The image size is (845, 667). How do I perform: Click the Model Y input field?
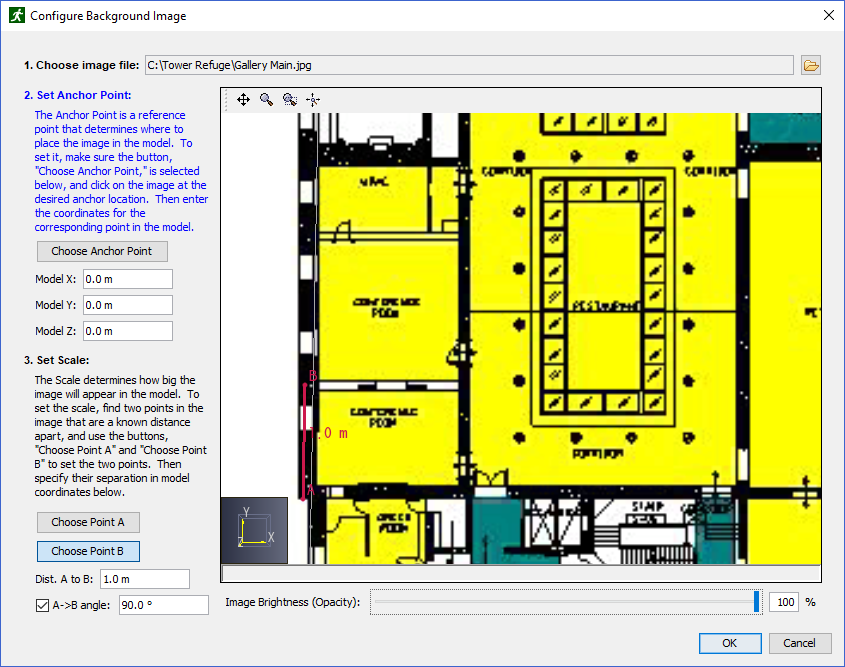(128, 305)
